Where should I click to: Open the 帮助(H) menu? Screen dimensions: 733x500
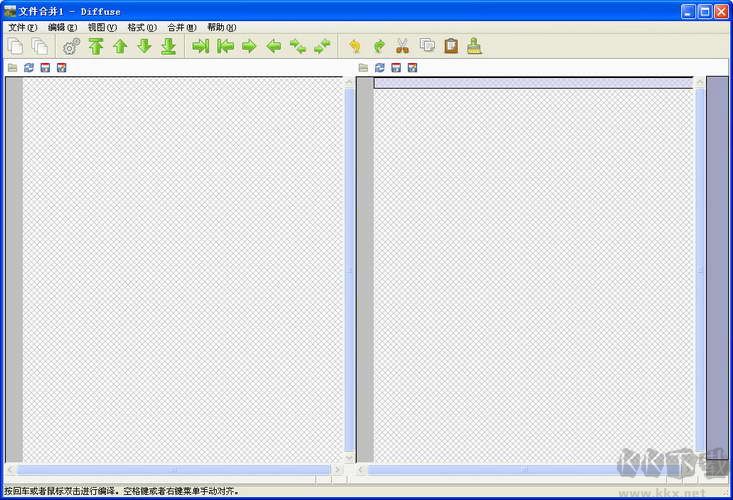tap(222, 28)
